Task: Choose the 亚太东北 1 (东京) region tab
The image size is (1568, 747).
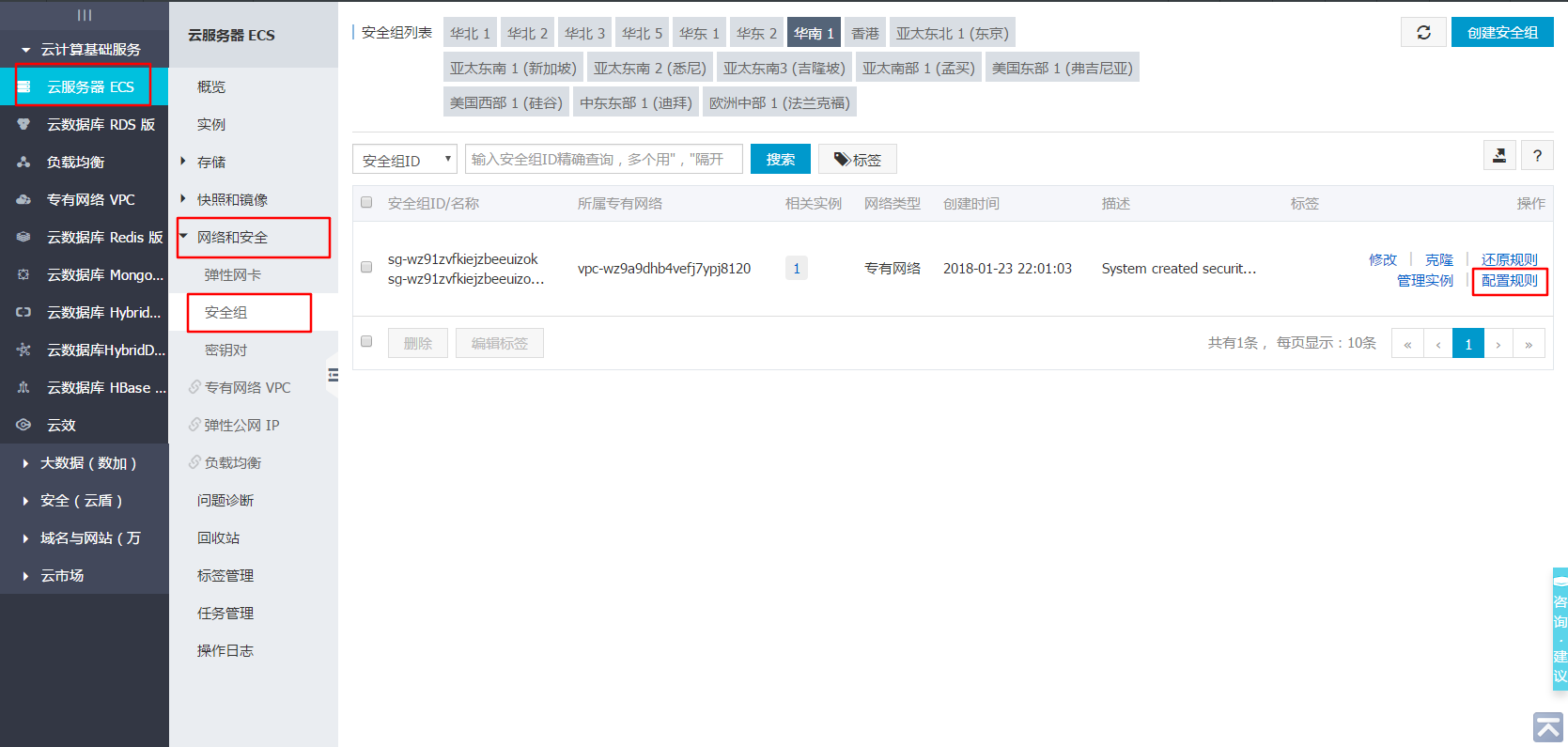Action: point(952,33)
